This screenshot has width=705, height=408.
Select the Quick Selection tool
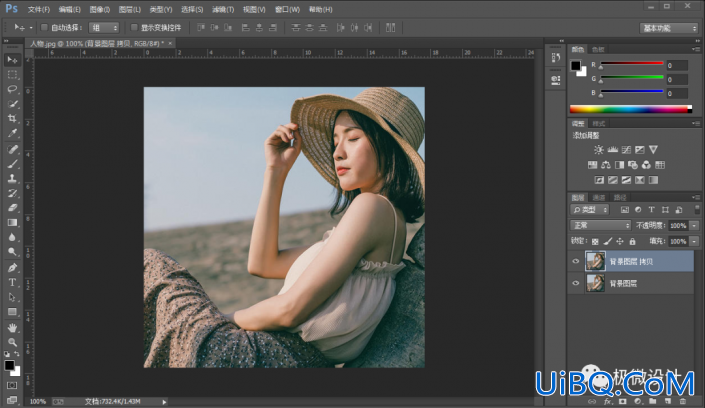[12, 104]
